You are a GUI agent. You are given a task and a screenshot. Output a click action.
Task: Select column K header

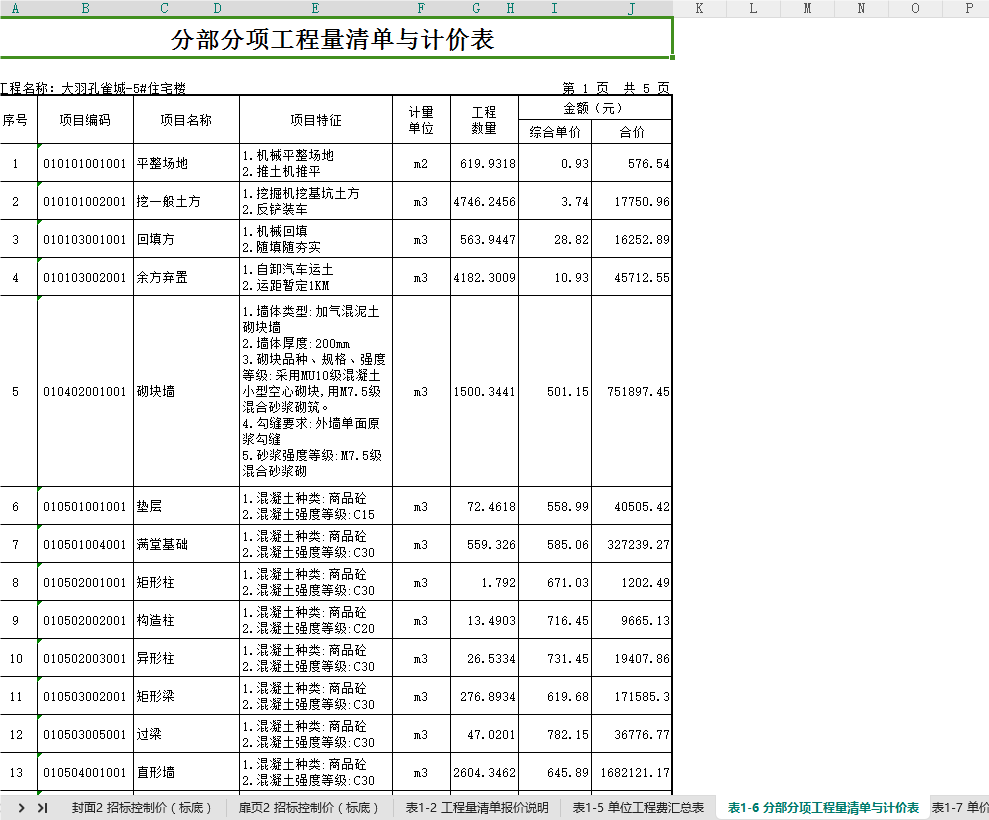click(x=699, y=8)
